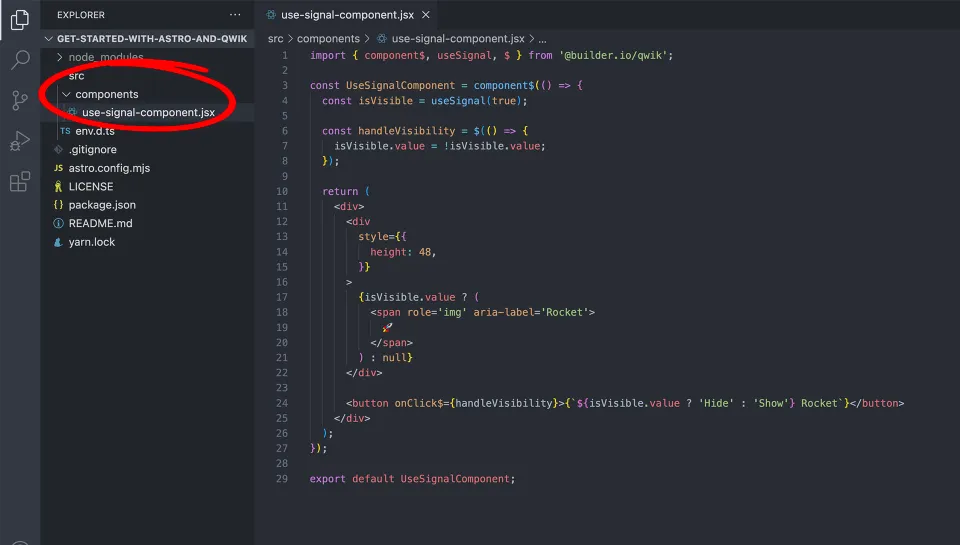This screenshot has height=545, width=960.
Task: Click ') : null}' on line 21
Action: click(x=385, y=358)
